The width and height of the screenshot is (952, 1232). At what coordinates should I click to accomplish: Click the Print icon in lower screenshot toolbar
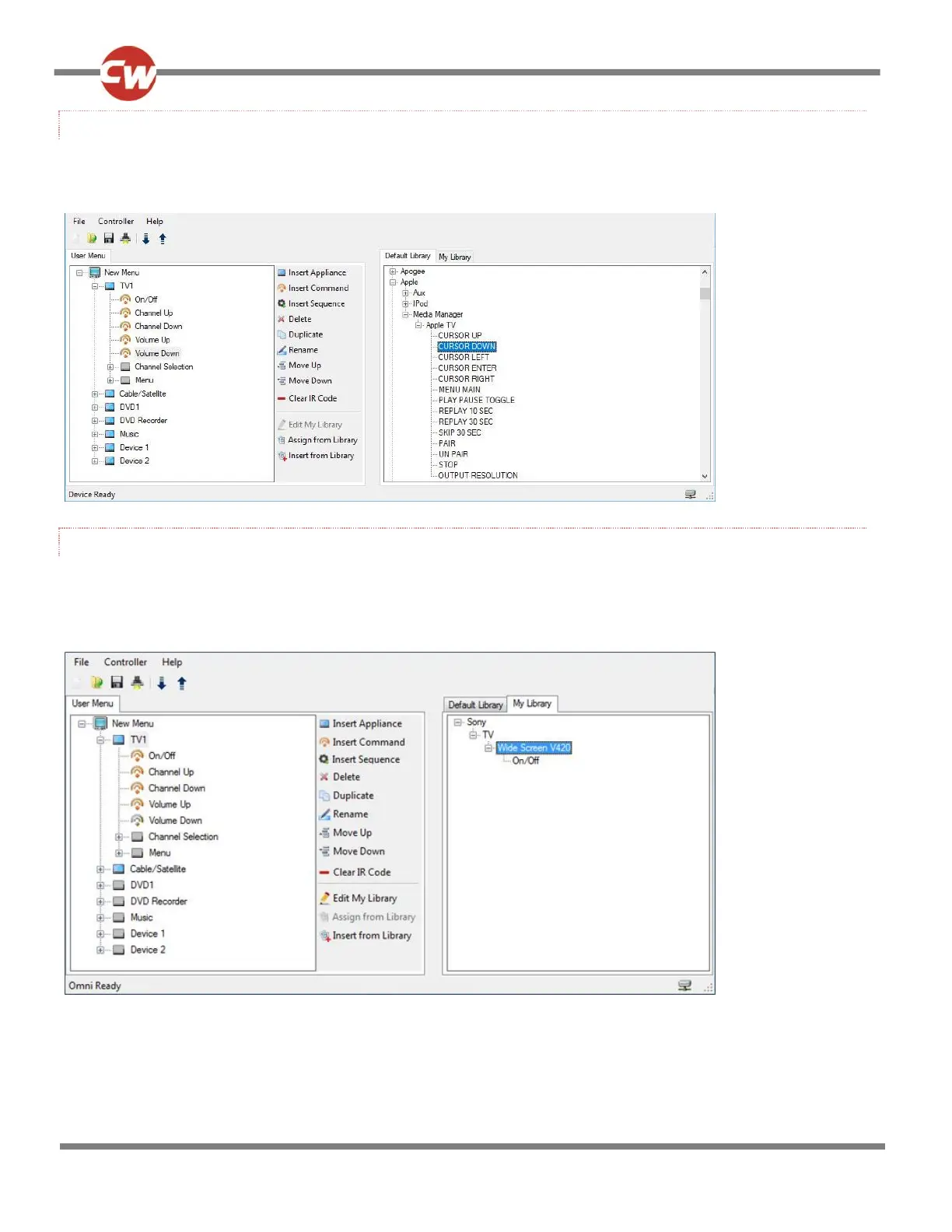click(x=137, y=683)
